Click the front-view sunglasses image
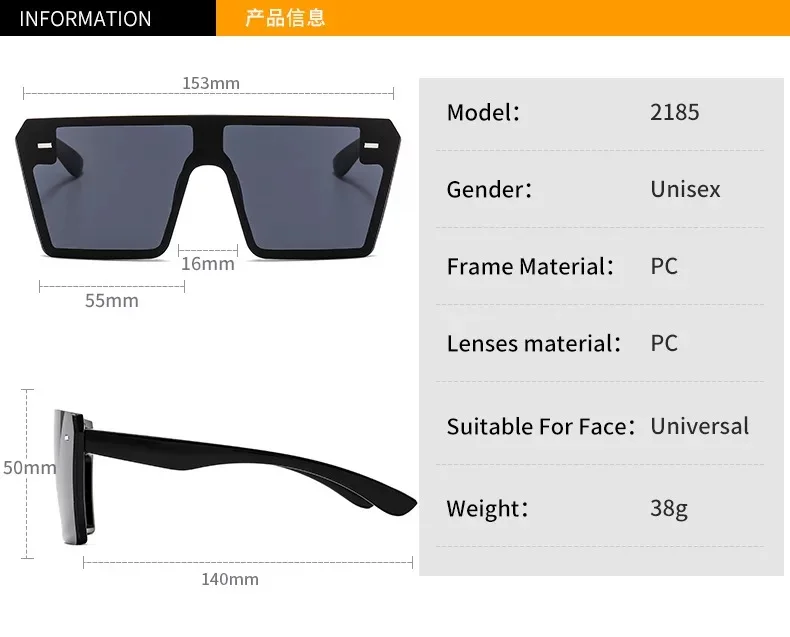Image resolution: width=790 pixels, height=637 pixels. tap(208, 187)
